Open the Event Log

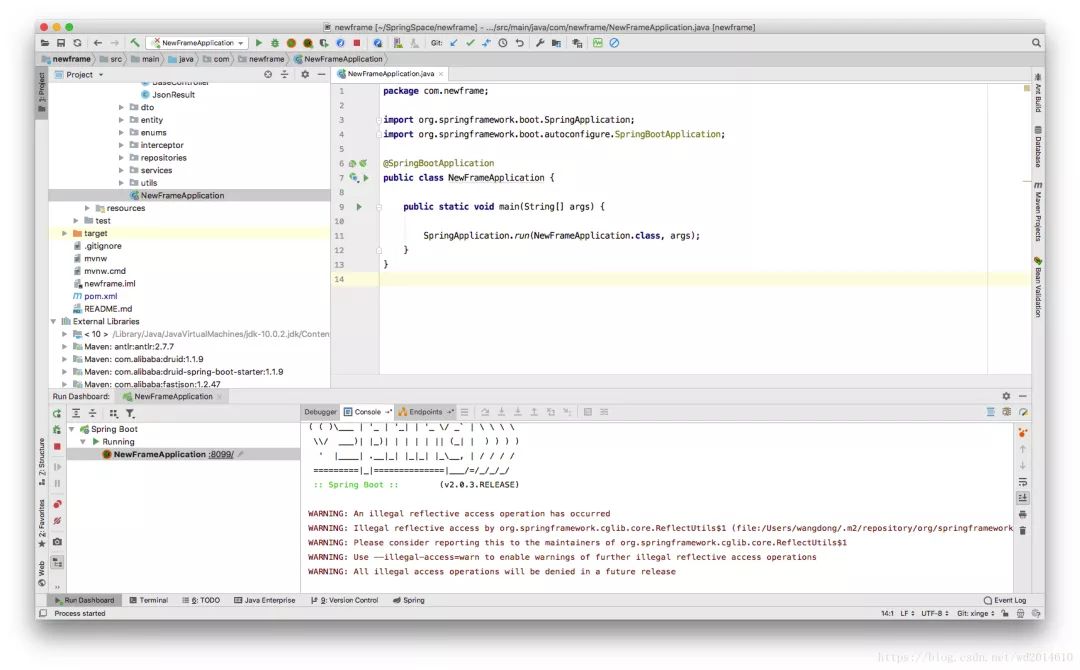click(1008, 600)
